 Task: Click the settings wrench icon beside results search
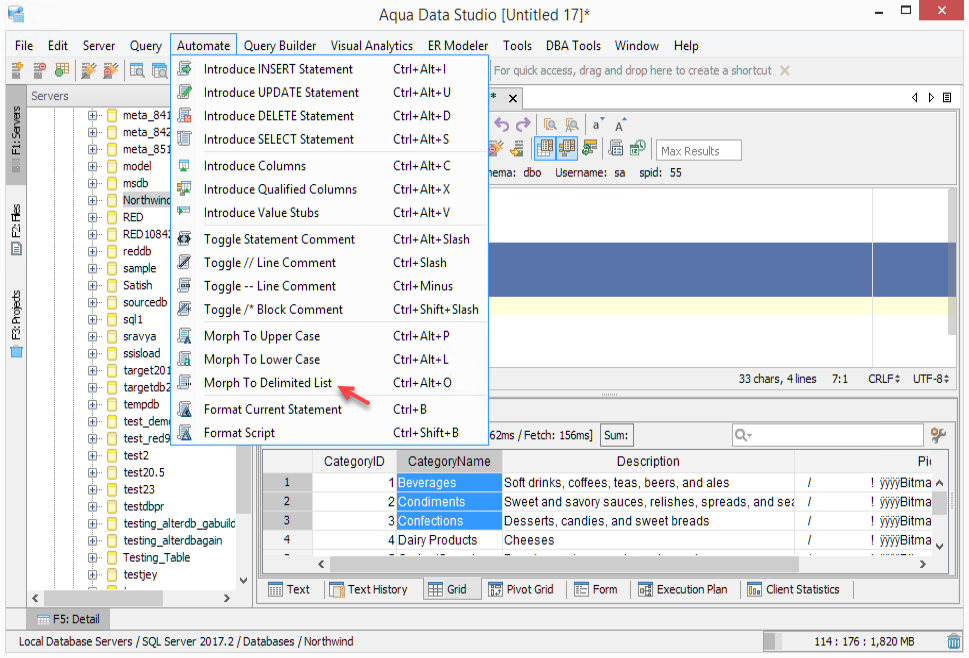click(x=938, y=435)
